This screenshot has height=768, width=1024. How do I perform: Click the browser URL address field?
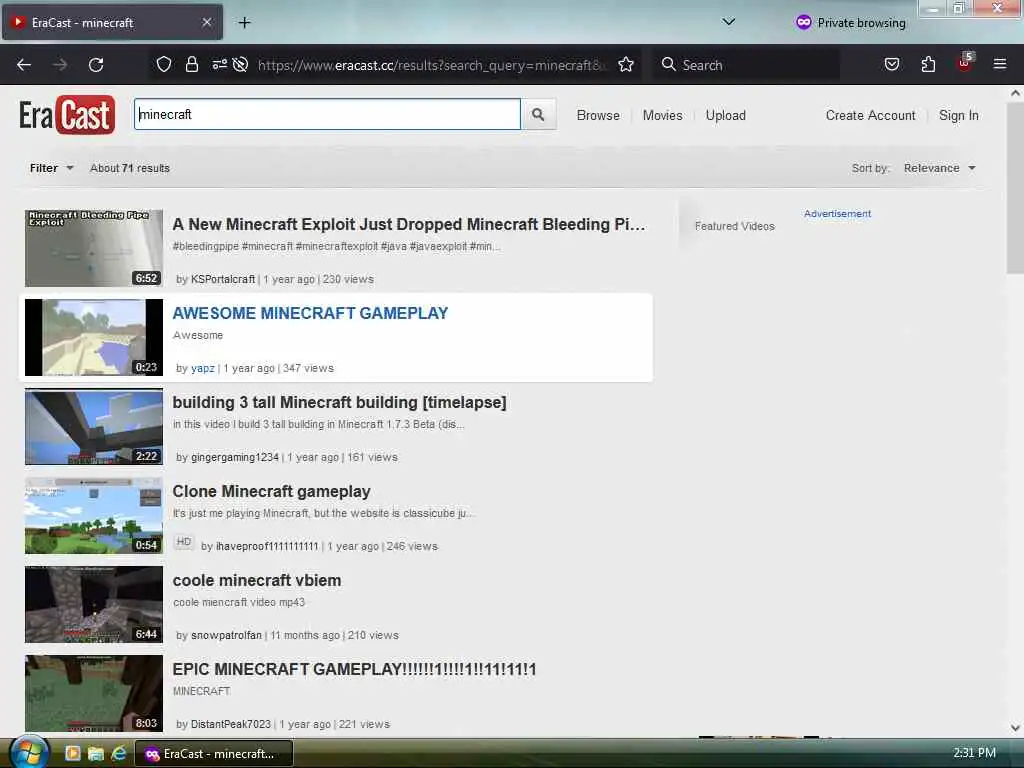click(x=432, y=65)
